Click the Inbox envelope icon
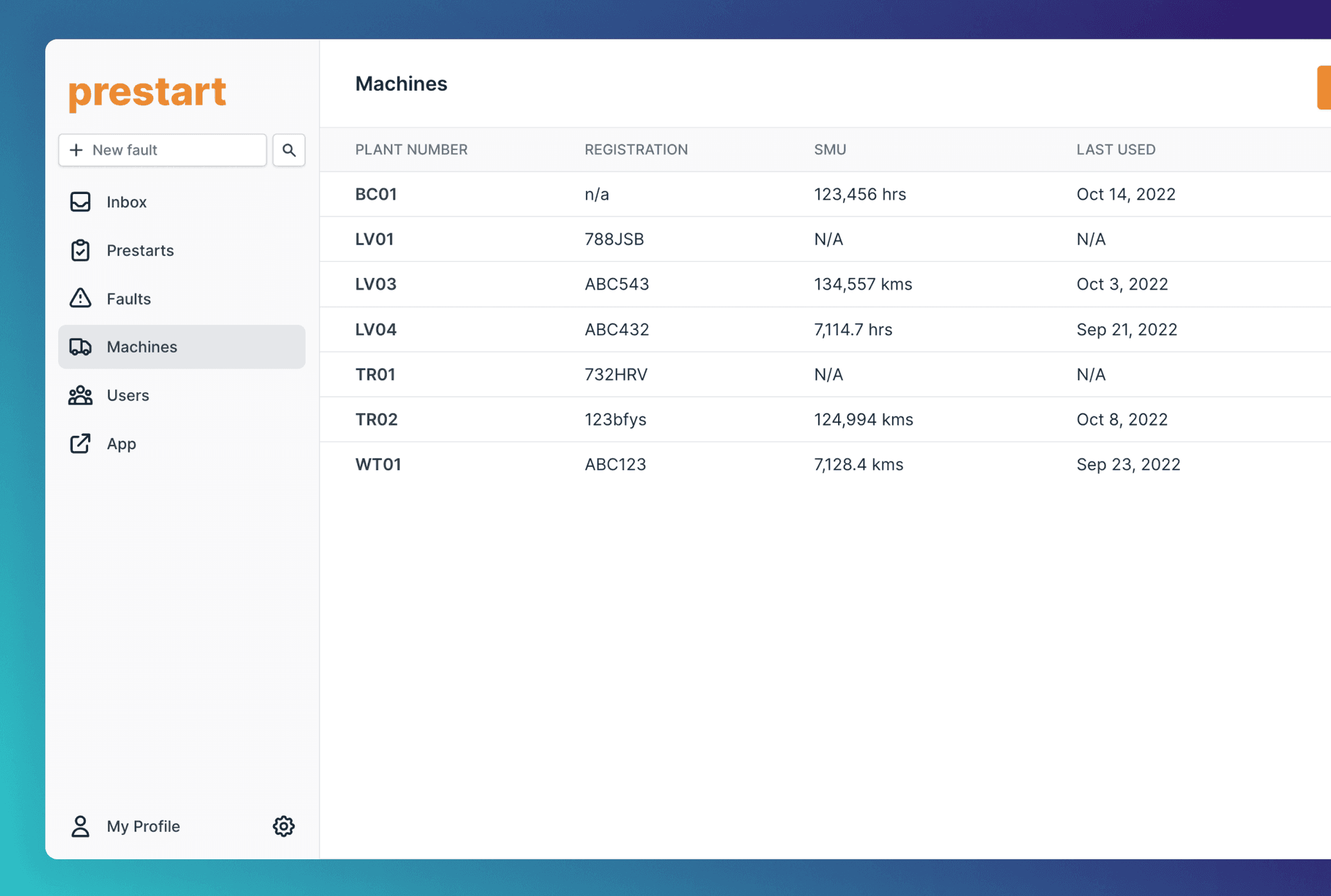 [x=80, y=202]
